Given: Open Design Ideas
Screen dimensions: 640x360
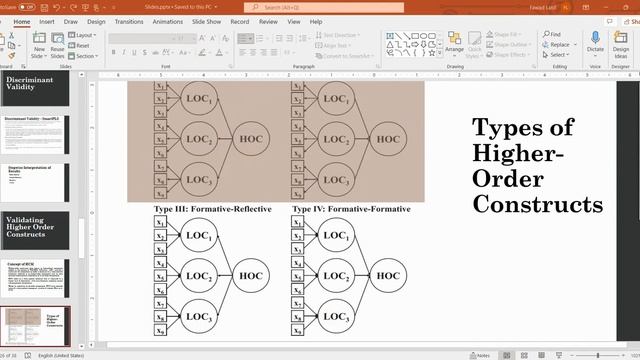Looking at the screenshot, I should (x=620, y=44).
